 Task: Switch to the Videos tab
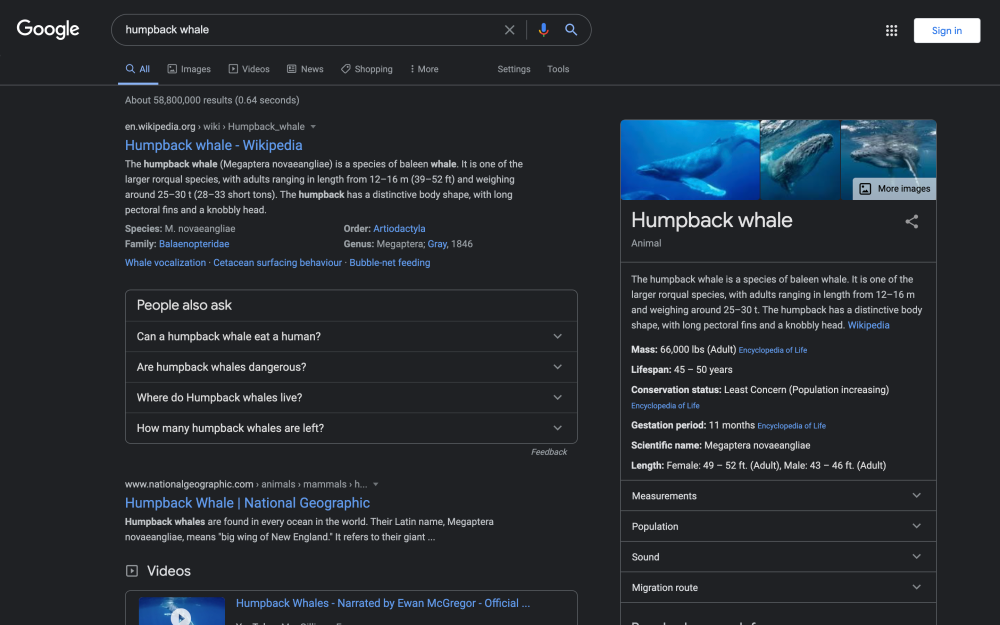pyautogui.click(x=249, y=69)
